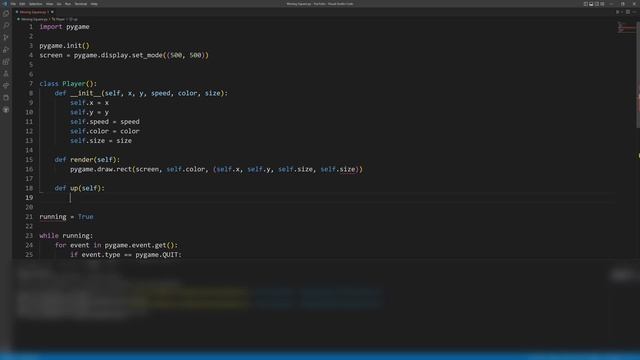This screenshot has width=640, height=360.
Task: Select the Moving Squares.py editor tab
Action: coord(33,12)
